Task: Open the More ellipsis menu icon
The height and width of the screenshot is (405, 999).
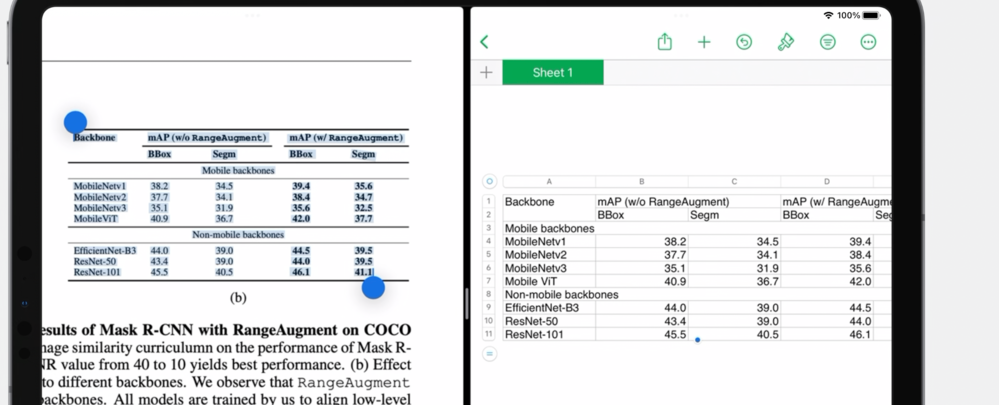Action: pos(868,42)
